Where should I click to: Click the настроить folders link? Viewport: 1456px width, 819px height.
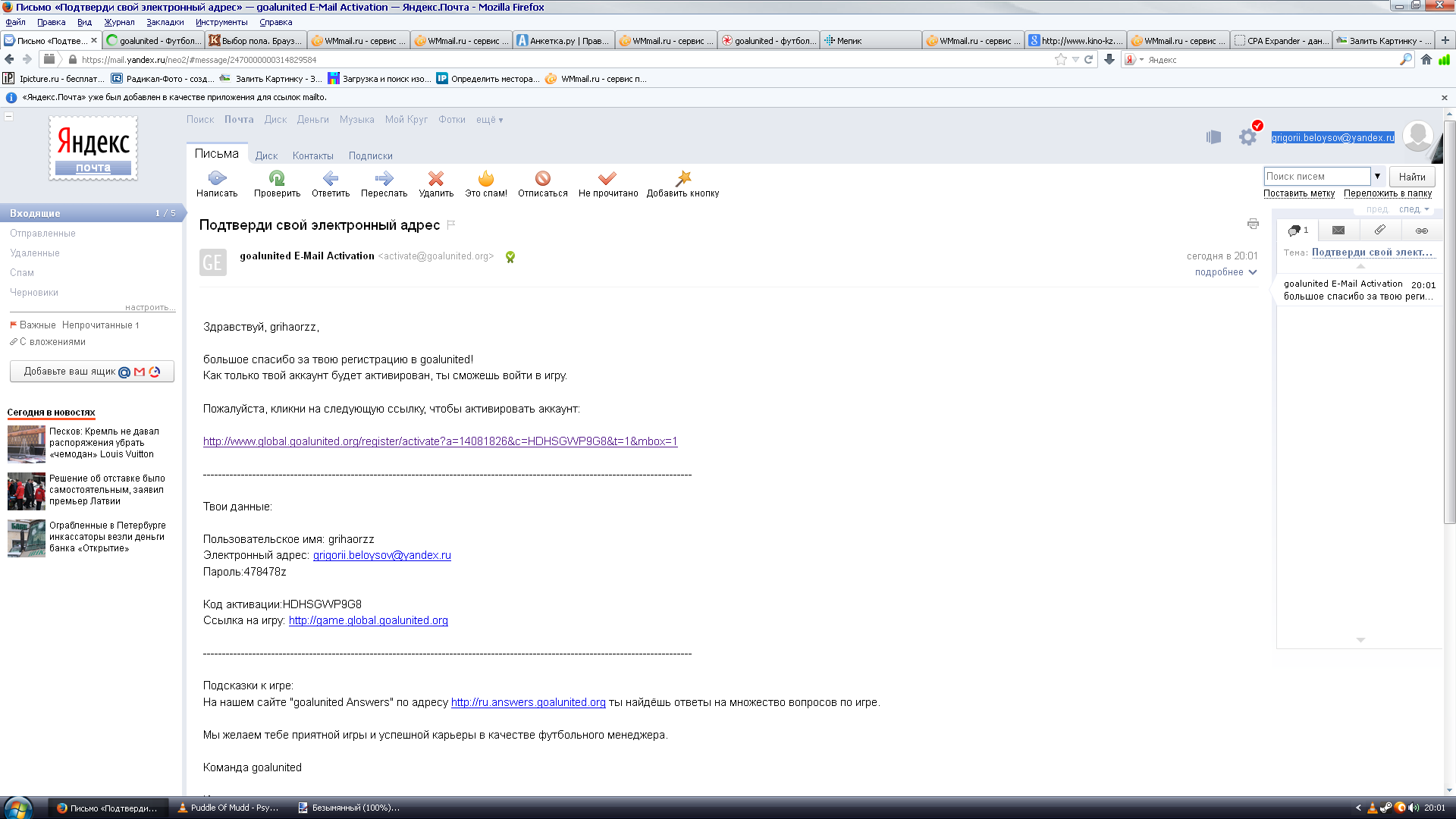point(149,307)
